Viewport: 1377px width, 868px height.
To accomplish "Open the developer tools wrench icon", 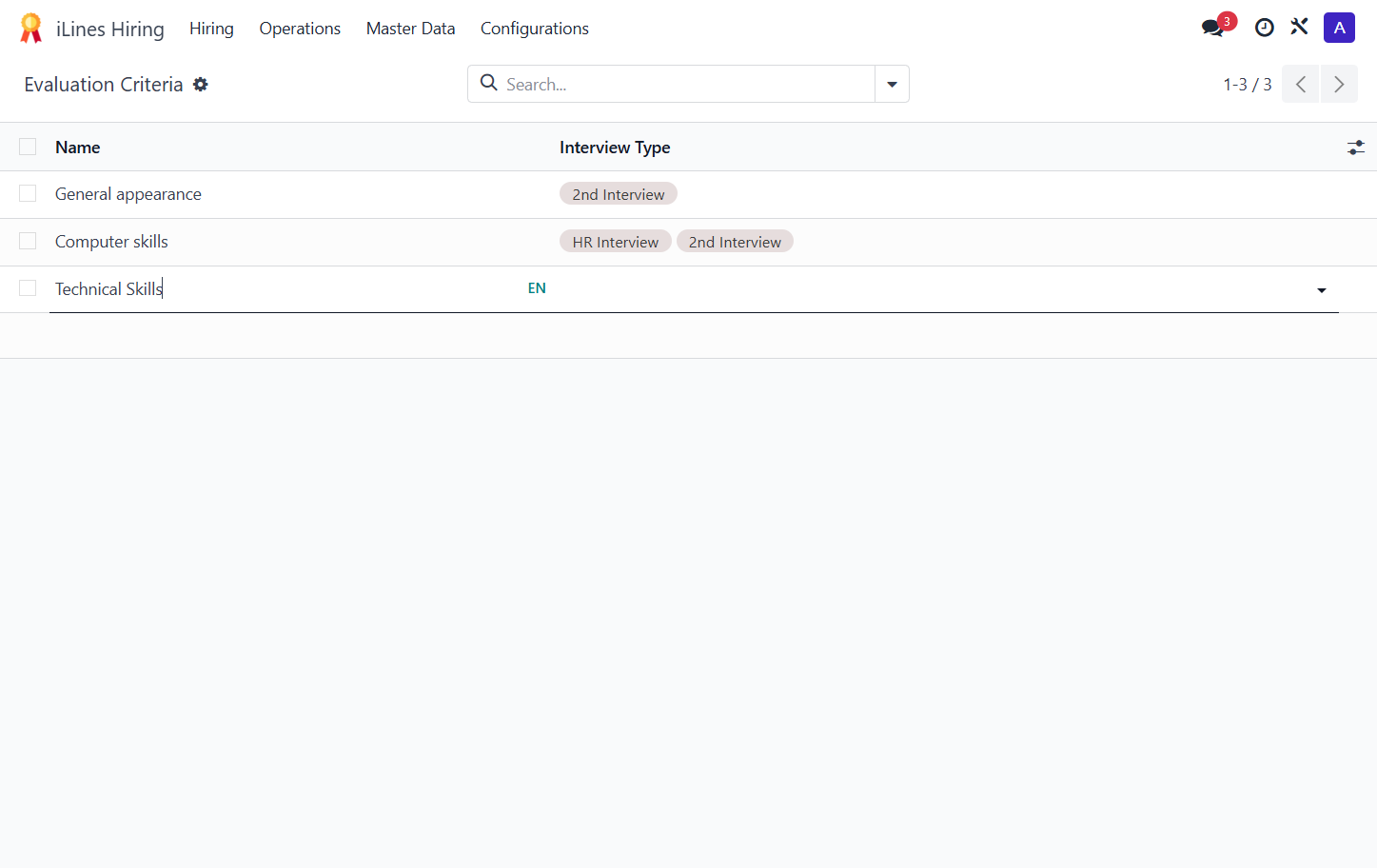I will [1299, 28].
